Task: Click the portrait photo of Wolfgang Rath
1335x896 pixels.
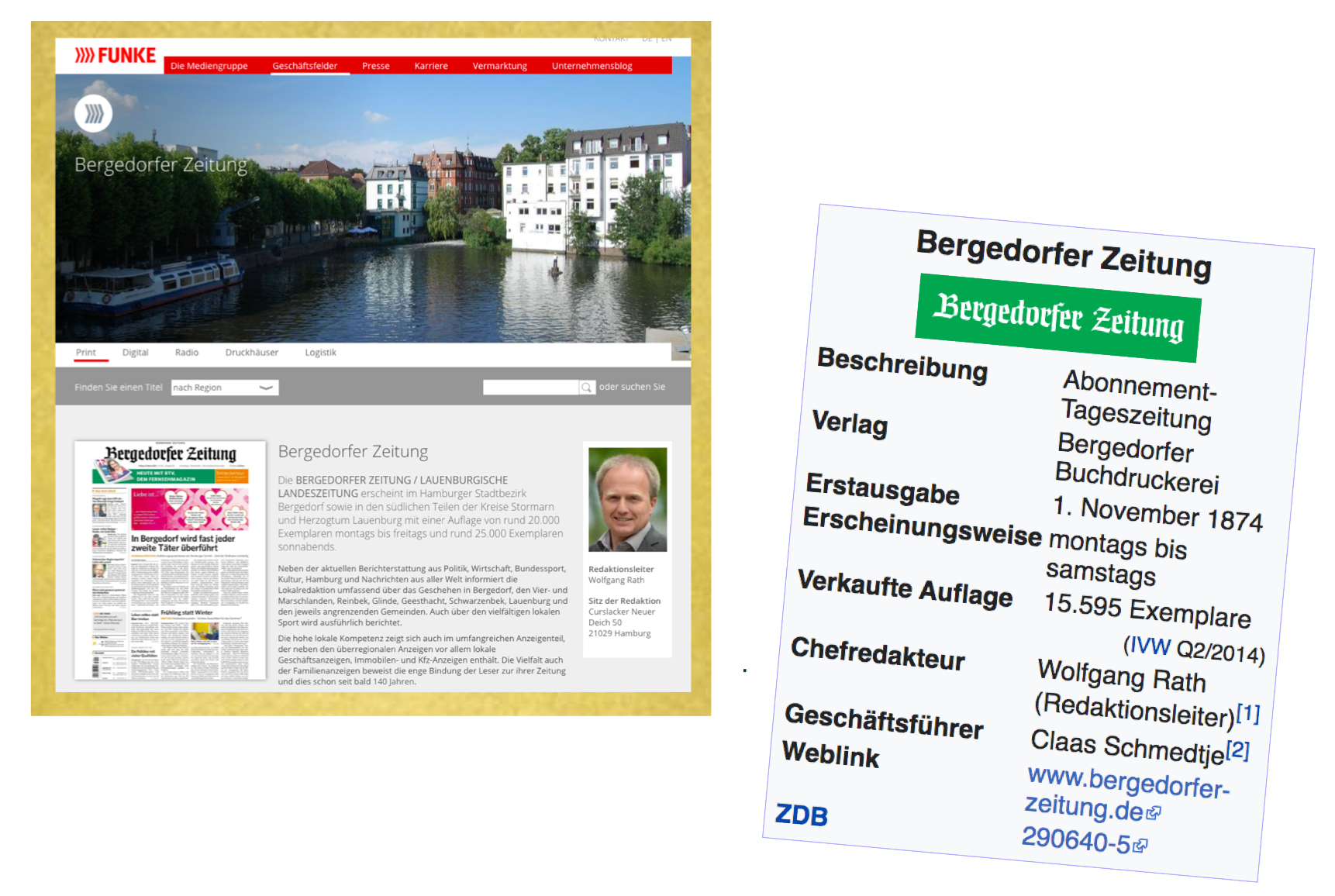Action: point(628,500)
